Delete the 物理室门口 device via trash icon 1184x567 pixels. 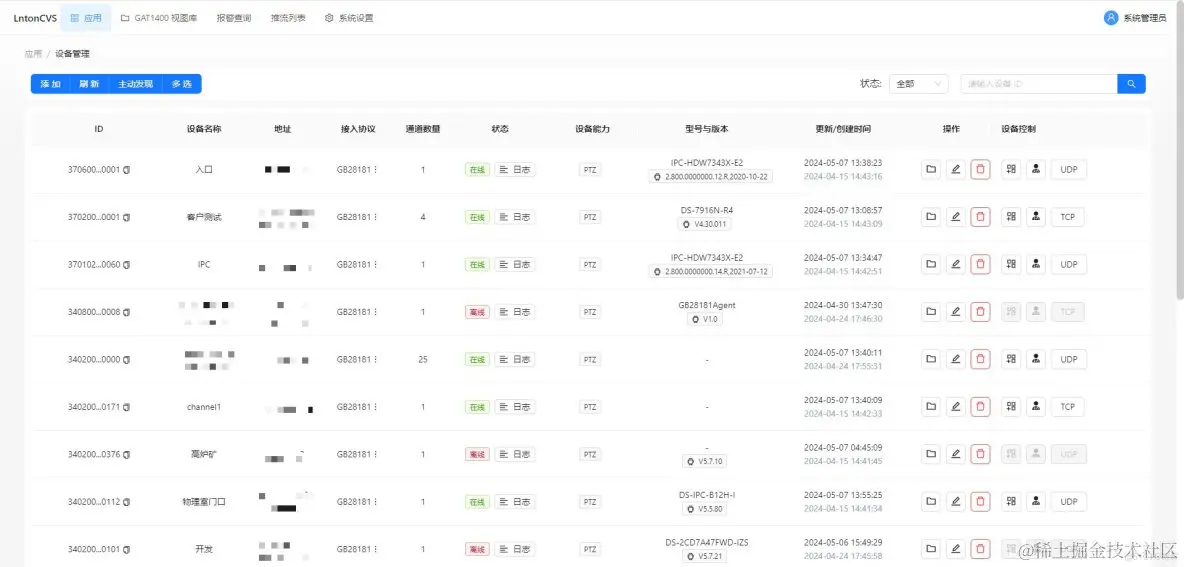980,501
